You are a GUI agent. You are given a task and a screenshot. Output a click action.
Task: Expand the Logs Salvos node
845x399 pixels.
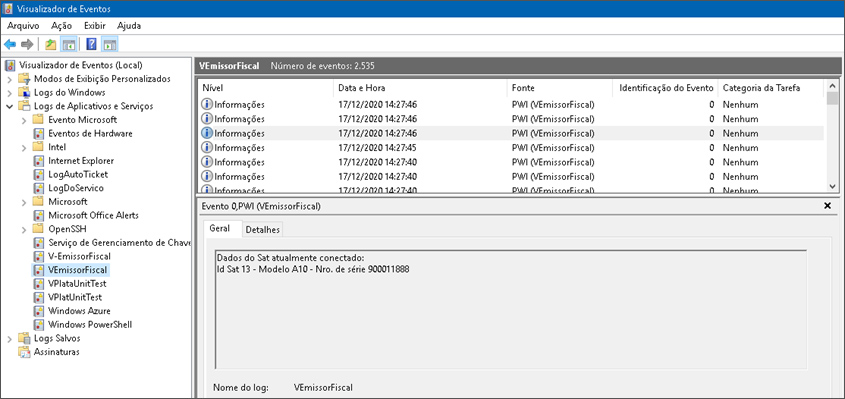click(x=10, y=339)
